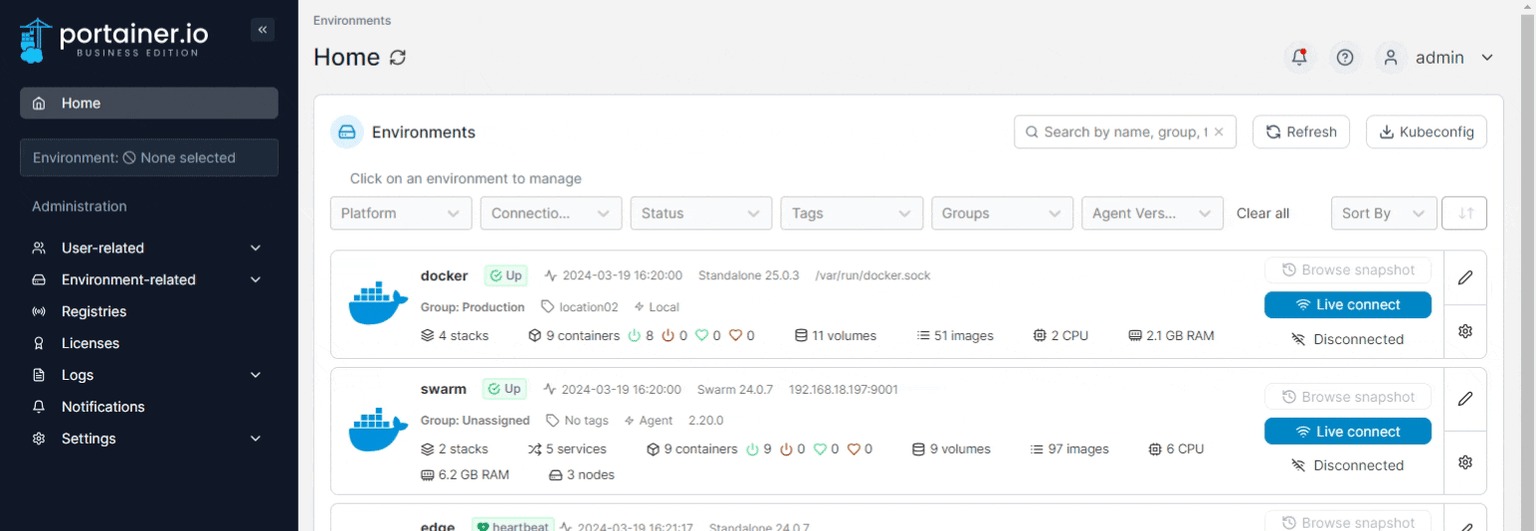Click the 9 containers cube in docker row
1536x531 pixels.
click(535, 336)
